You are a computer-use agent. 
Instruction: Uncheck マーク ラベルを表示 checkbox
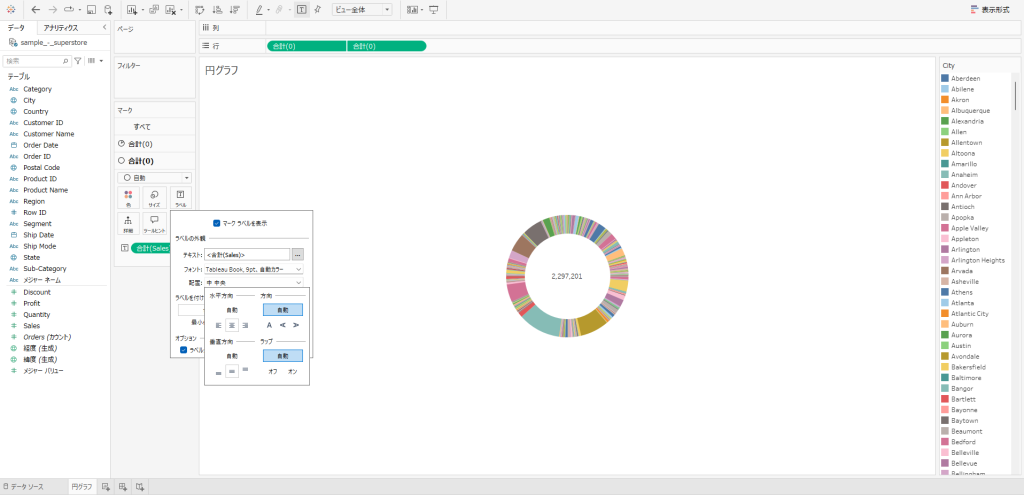coord(217,223)
